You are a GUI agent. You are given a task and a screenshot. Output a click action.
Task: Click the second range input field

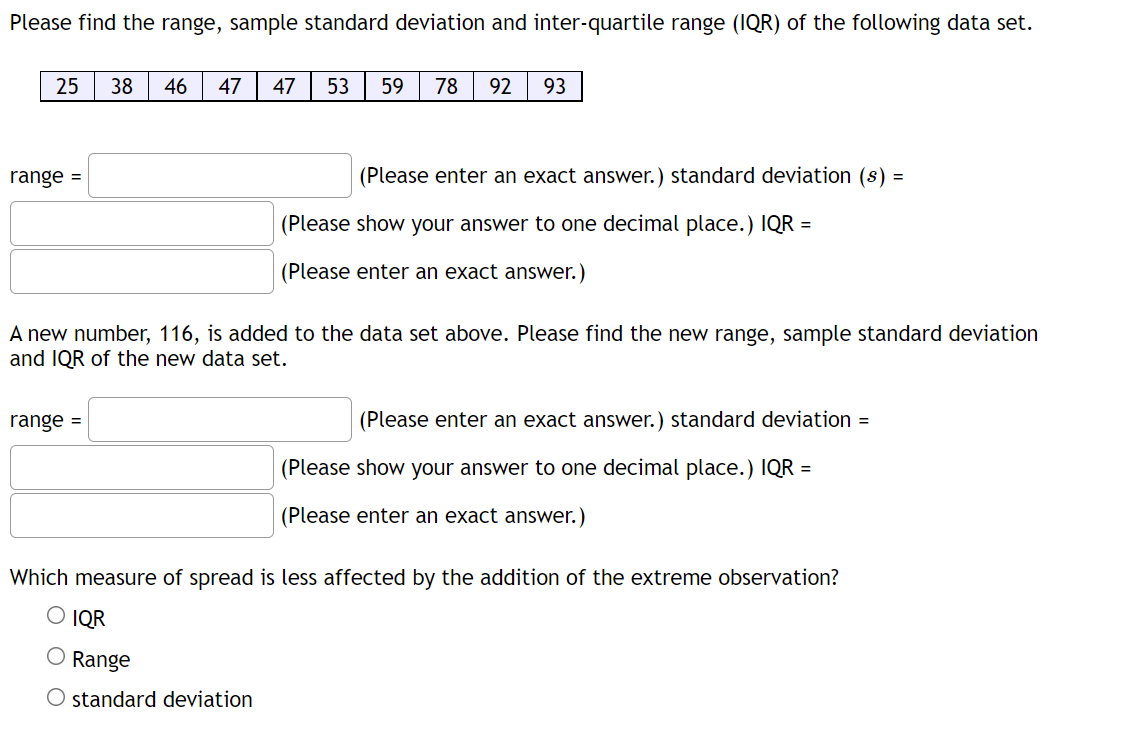pyautogui.click(x=219, y=419)
